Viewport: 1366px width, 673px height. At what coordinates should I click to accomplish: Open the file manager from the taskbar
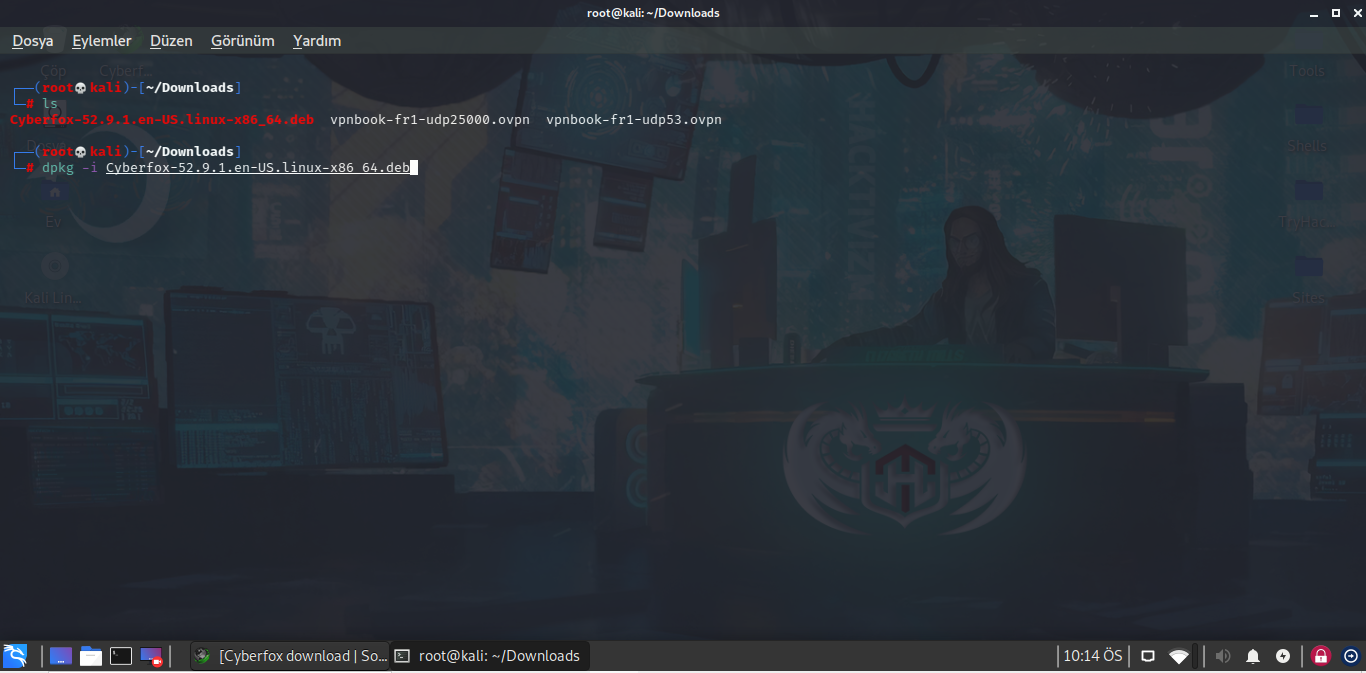tap(91, 656)
